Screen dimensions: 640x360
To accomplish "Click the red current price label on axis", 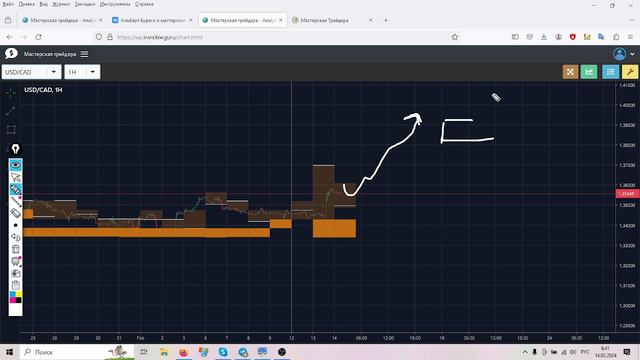I will coord(627,194).
